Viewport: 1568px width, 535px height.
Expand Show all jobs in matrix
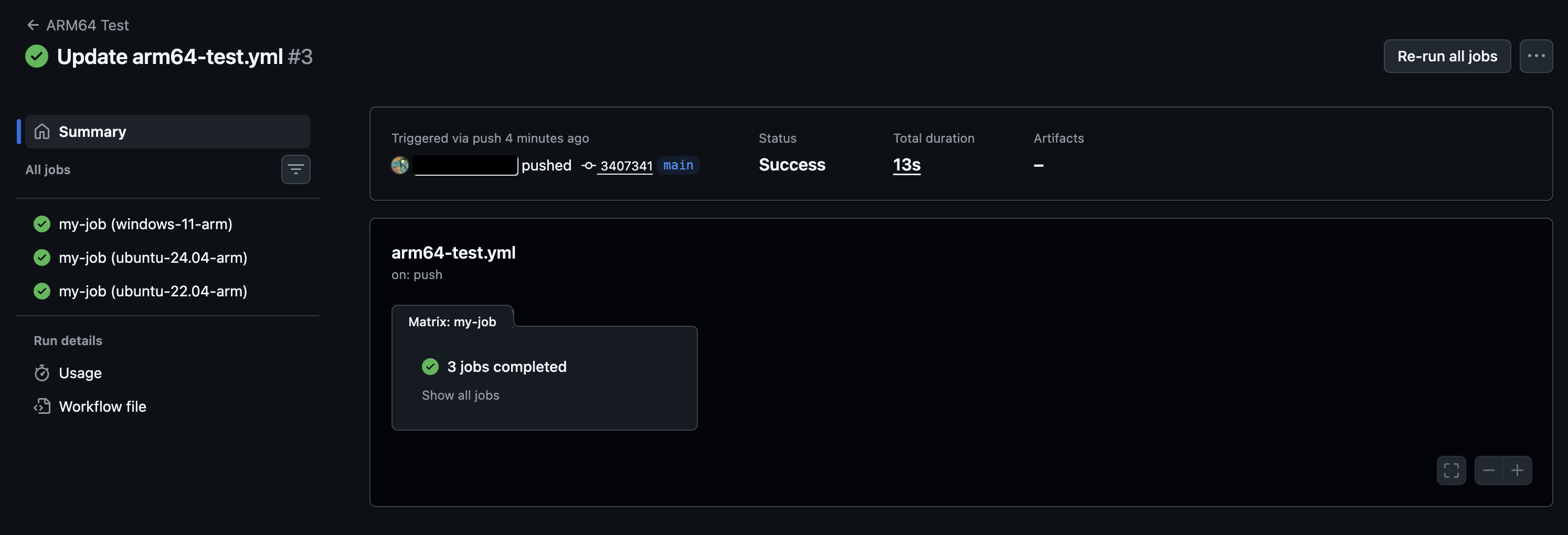(460, 395)
